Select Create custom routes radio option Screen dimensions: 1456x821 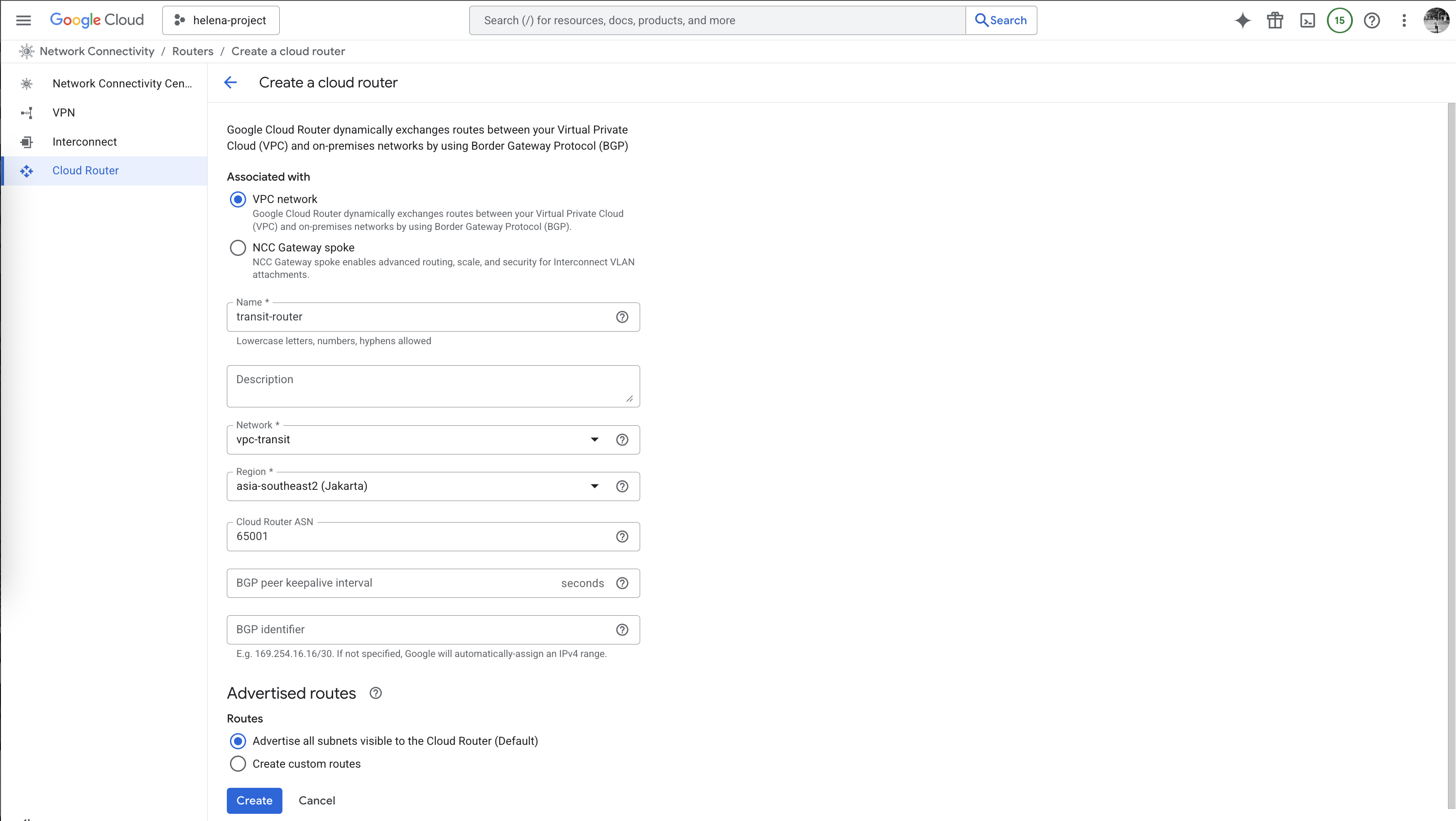pyautogui.click(x=238, y=763)
